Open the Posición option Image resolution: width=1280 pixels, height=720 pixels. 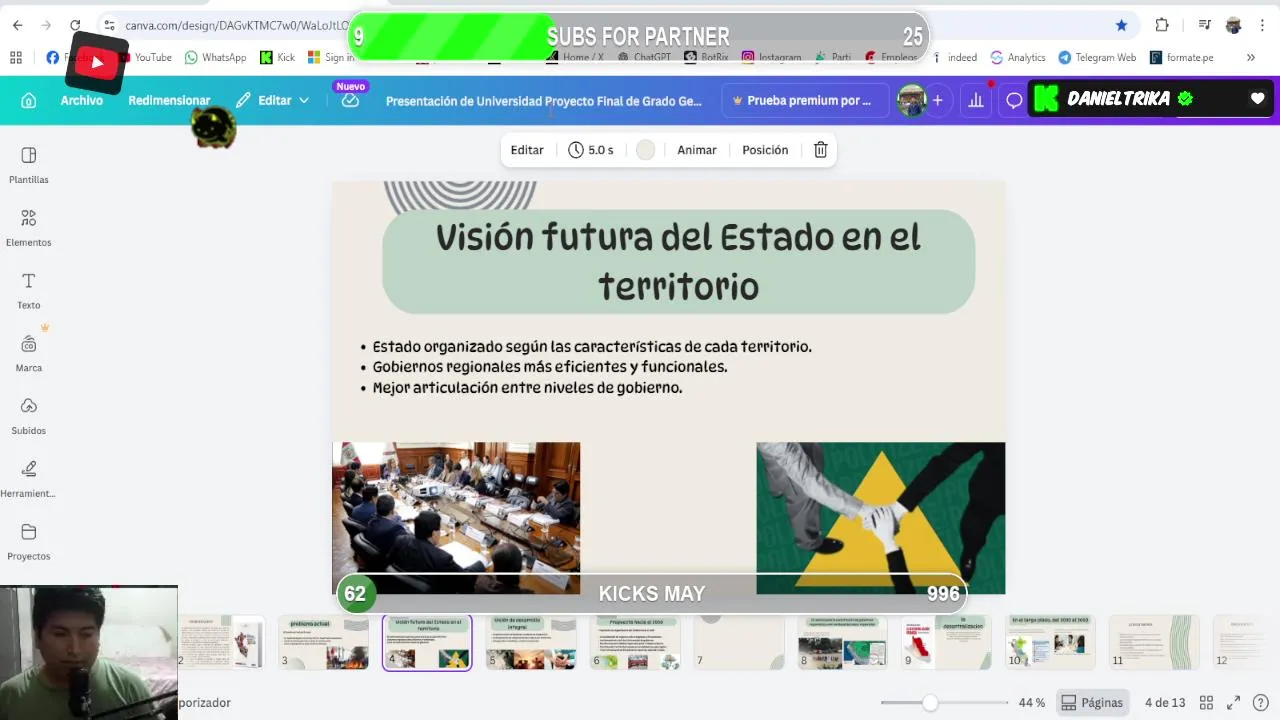tap(765, 150)
